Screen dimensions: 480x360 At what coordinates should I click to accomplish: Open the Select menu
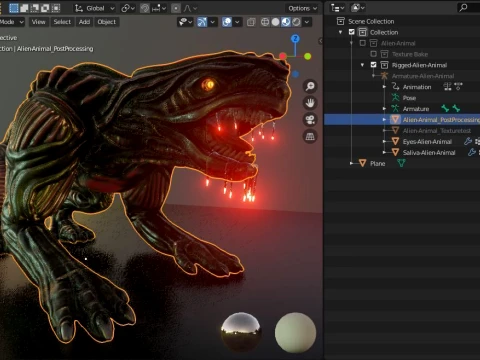[x=62, y=22]
